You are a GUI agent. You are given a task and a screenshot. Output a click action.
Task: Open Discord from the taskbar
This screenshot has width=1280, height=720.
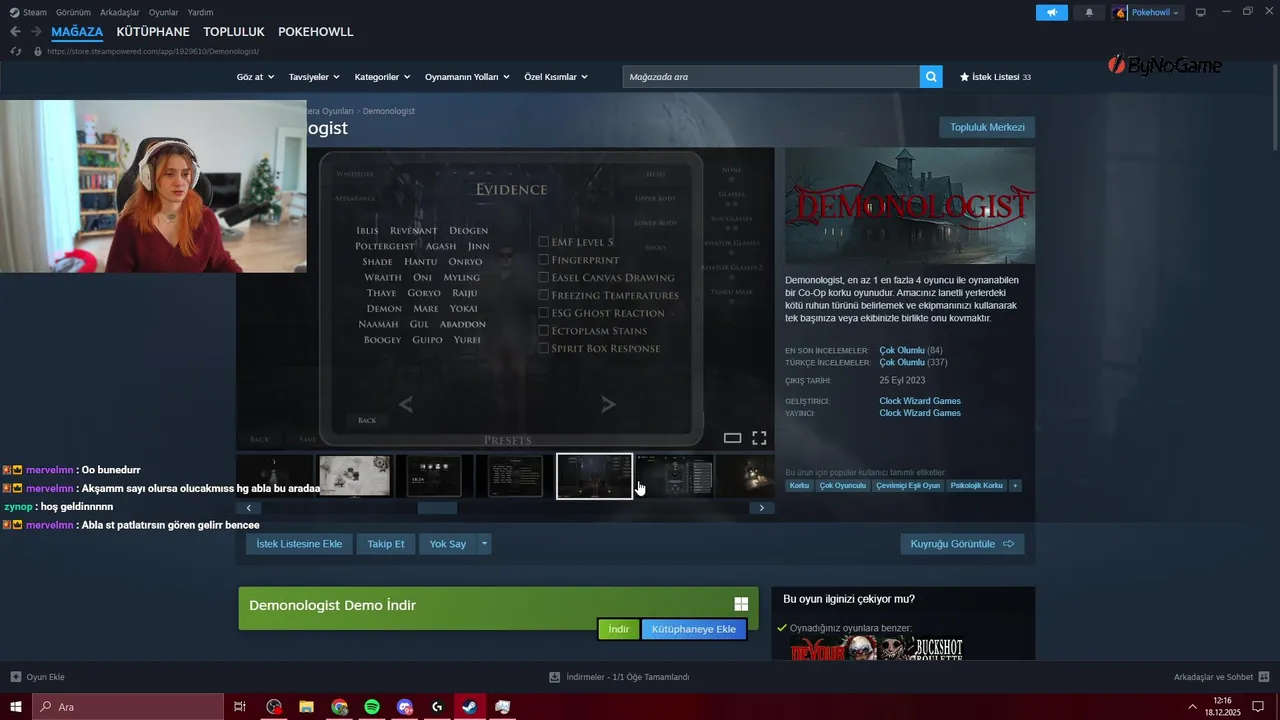pos(404,707)
